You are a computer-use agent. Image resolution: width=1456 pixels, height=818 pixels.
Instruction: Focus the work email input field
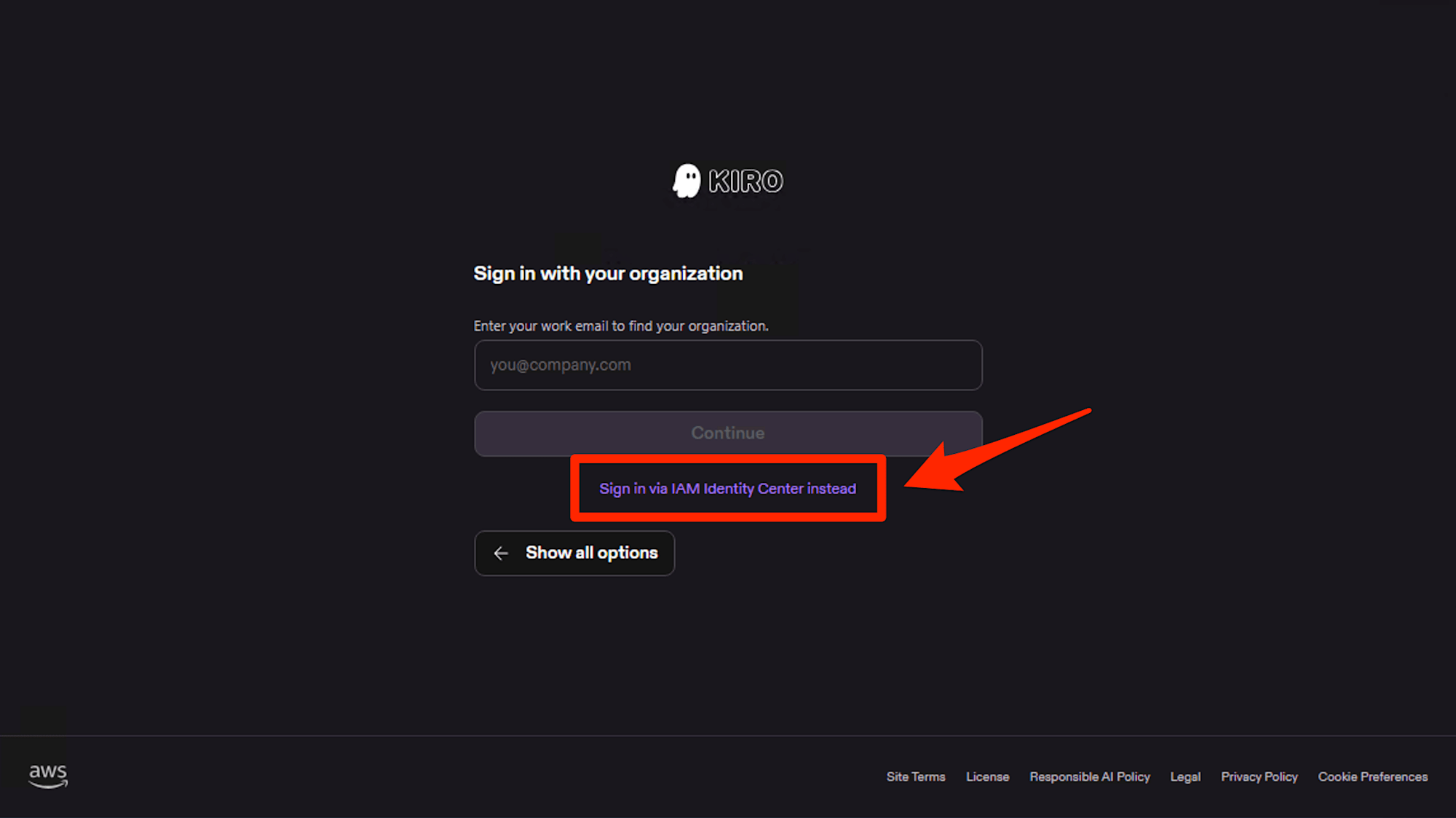click(x=728, y=365)
